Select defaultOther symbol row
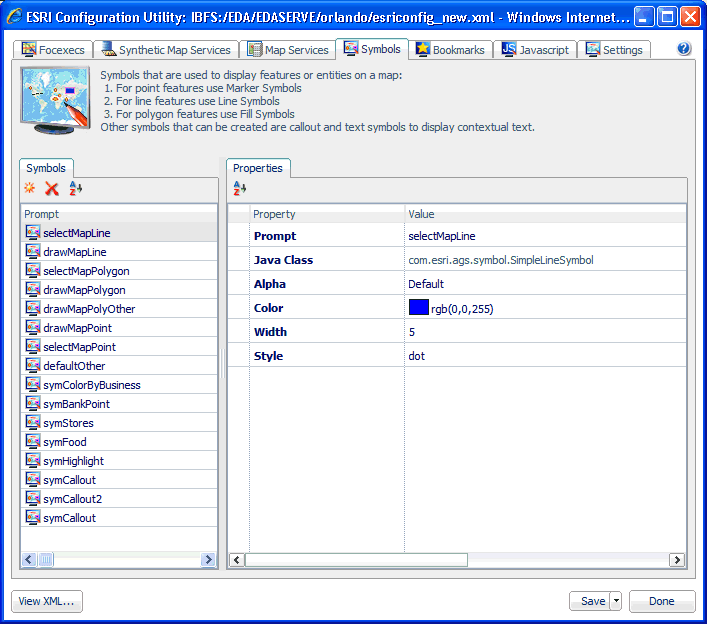The image size is (707, 624). point(119,366)
